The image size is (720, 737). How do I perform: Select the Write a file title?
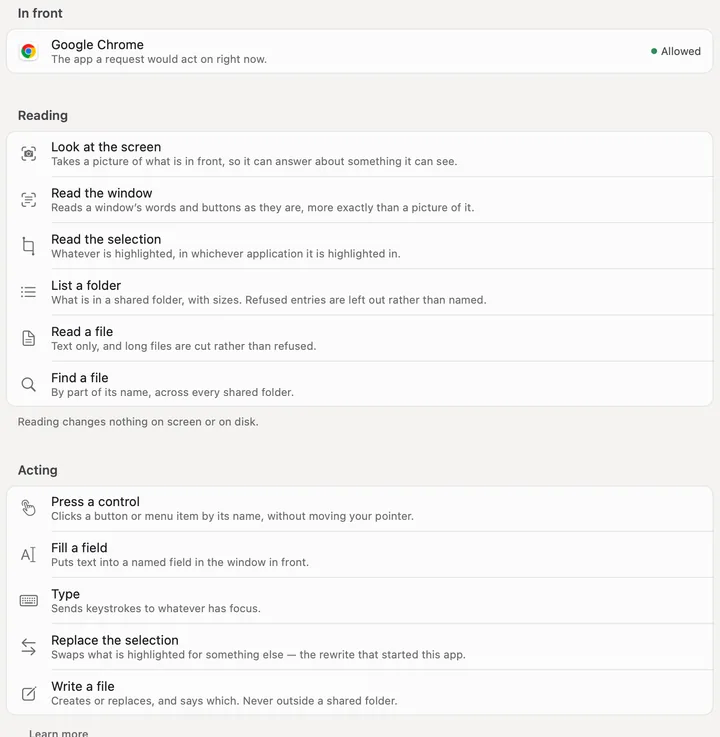tap(83, 686)
